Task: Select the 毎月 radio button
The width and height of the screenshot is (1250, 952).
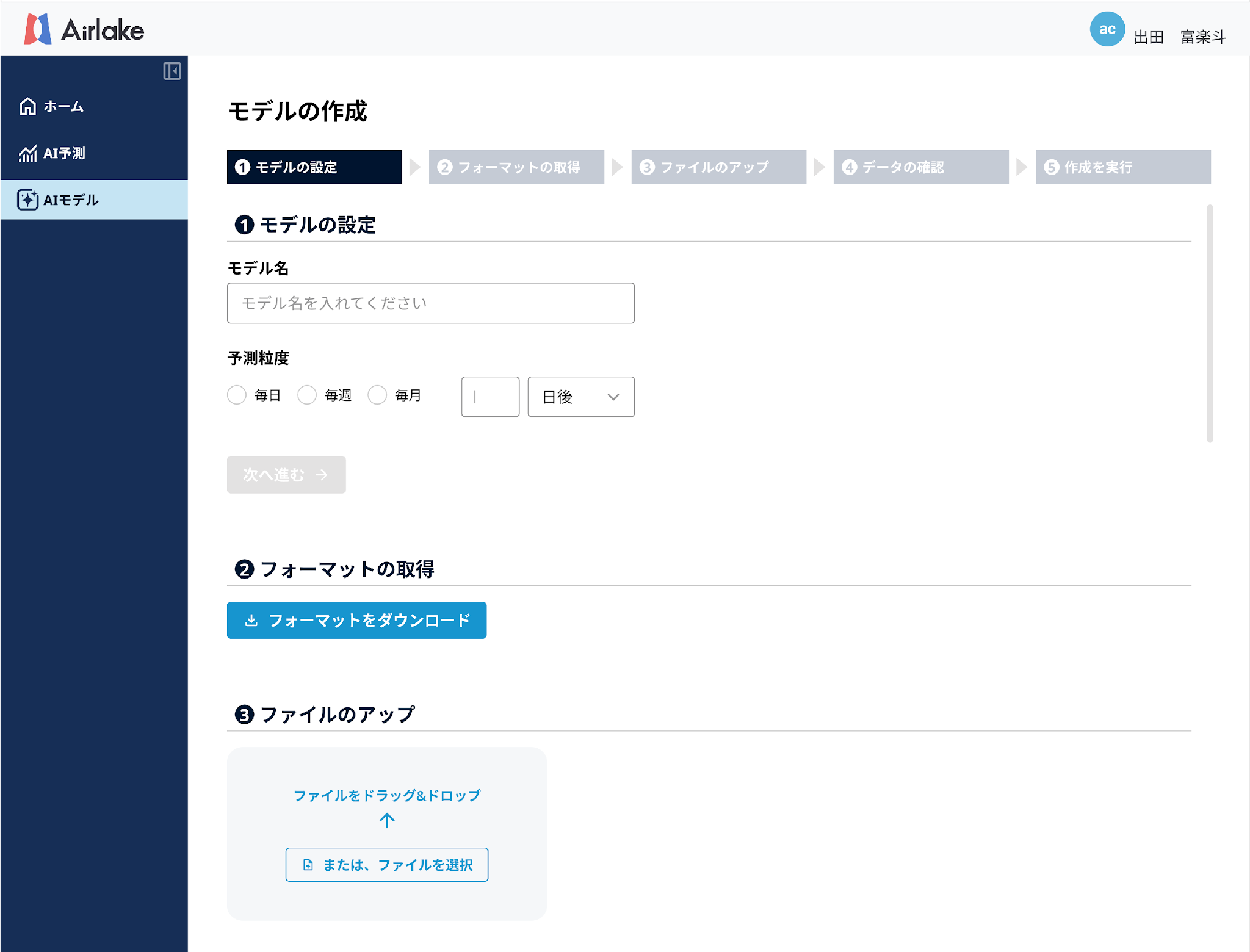Action: (377, 395)
